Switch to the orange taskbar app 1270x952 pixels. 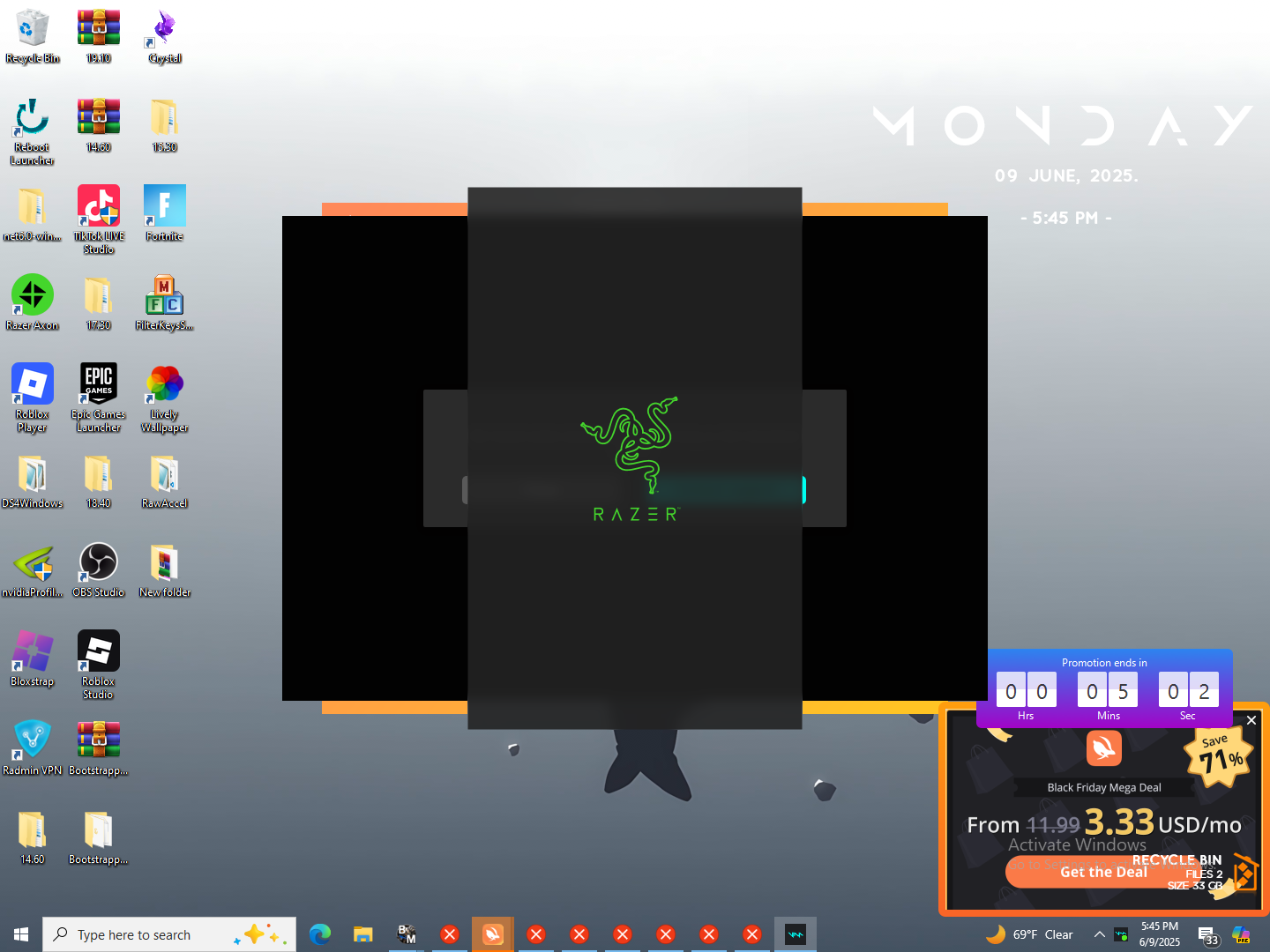tap(493, 934)
